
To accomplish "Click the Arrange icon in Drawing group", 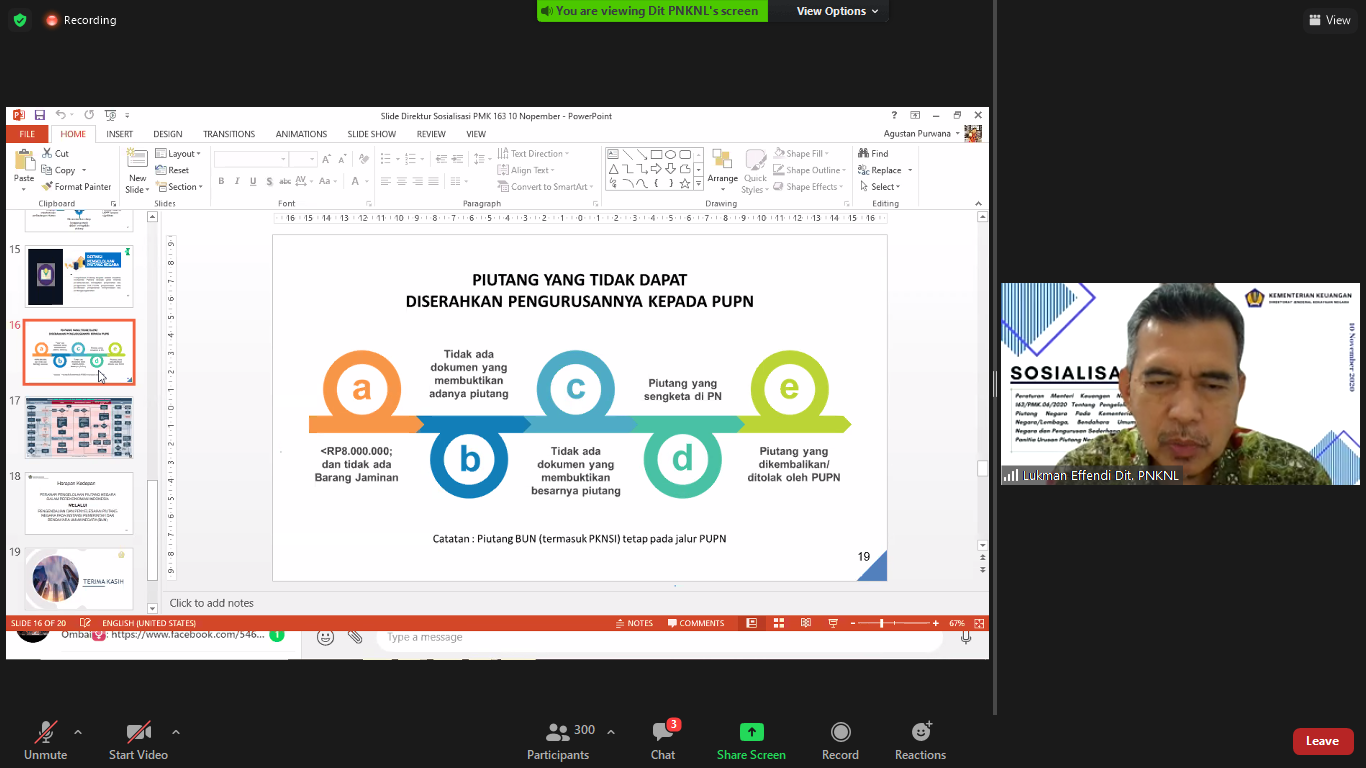I will [722, 168].
